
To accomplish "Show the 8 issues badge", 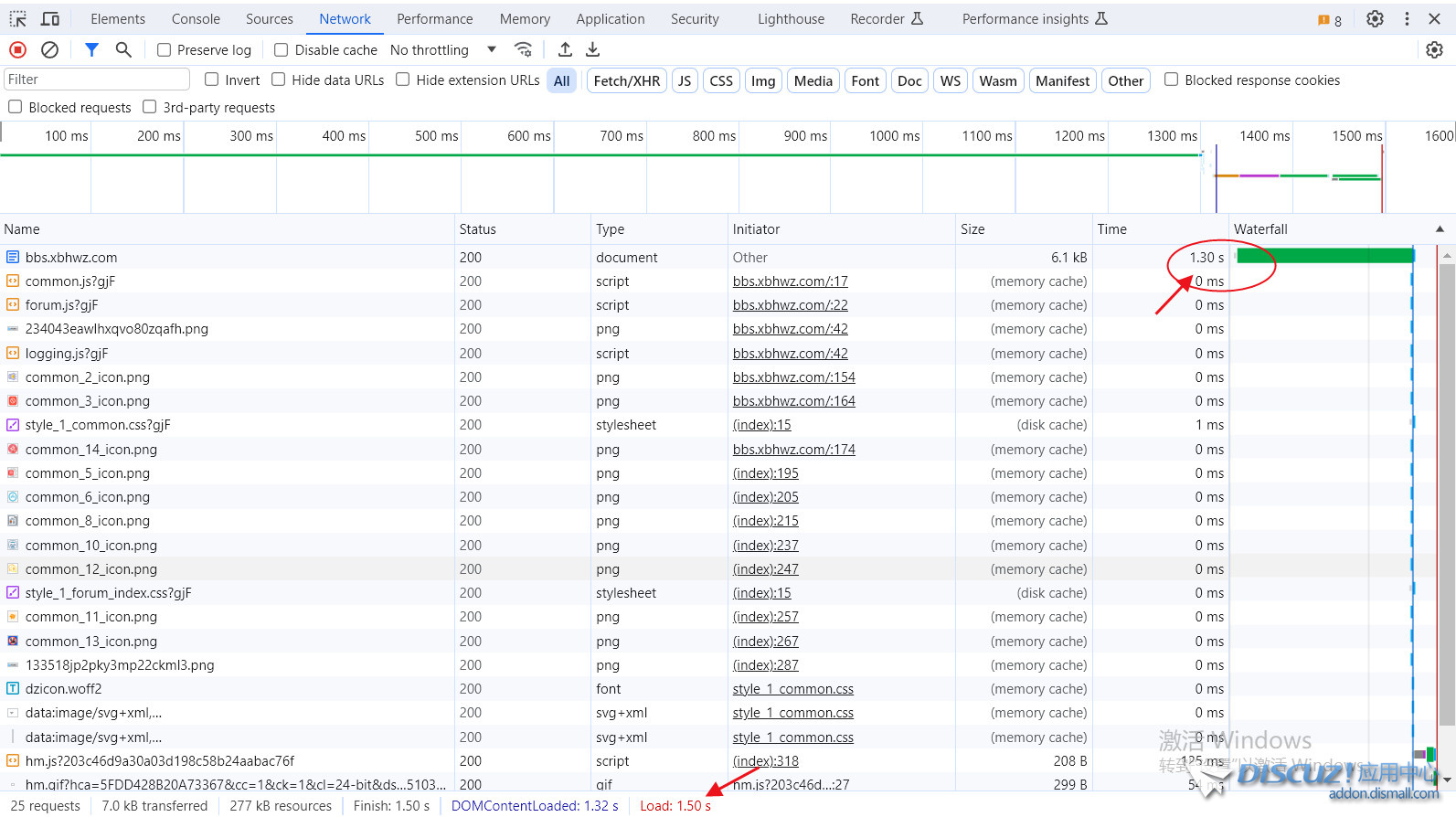I will tap(1330, 19).
